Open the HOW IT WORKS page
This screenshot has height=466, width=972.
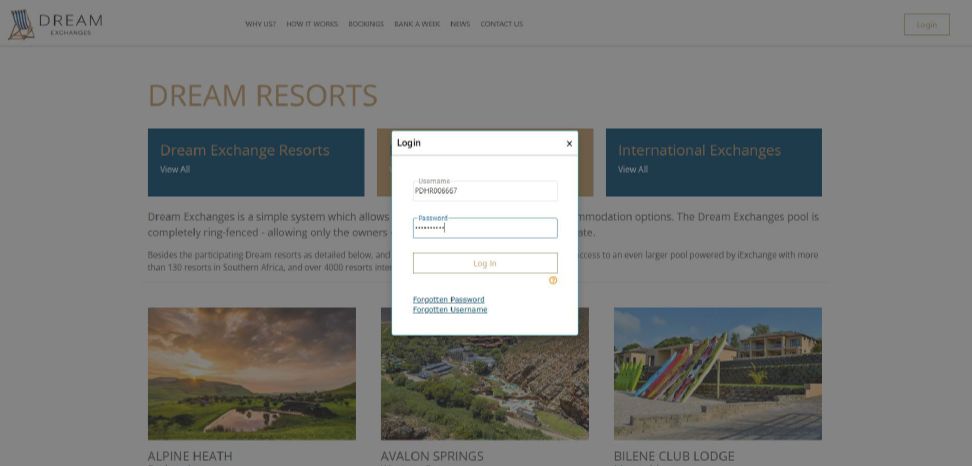[x=312, y=24]
